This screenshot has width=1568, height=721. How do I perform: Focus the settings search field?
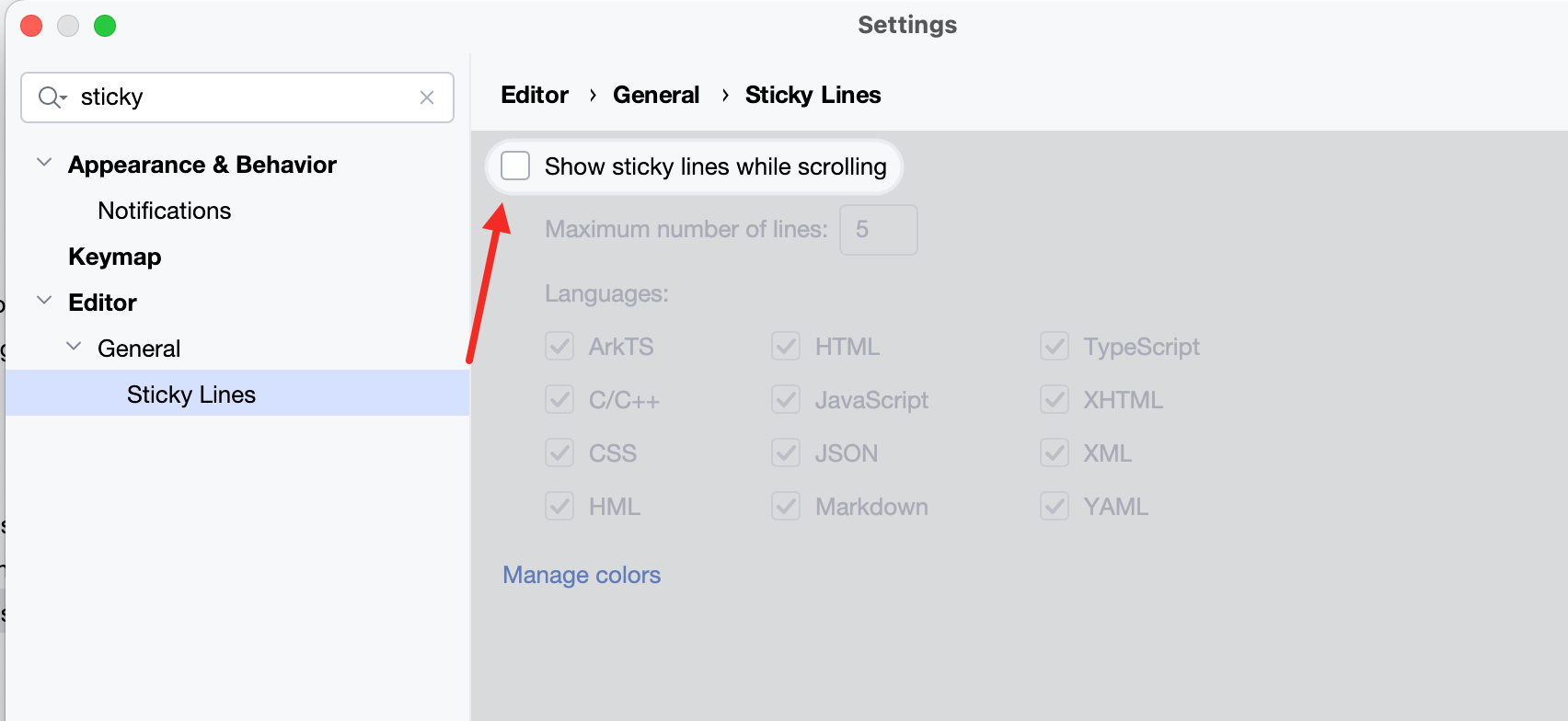pyautogui.click(x=239, y=97)
